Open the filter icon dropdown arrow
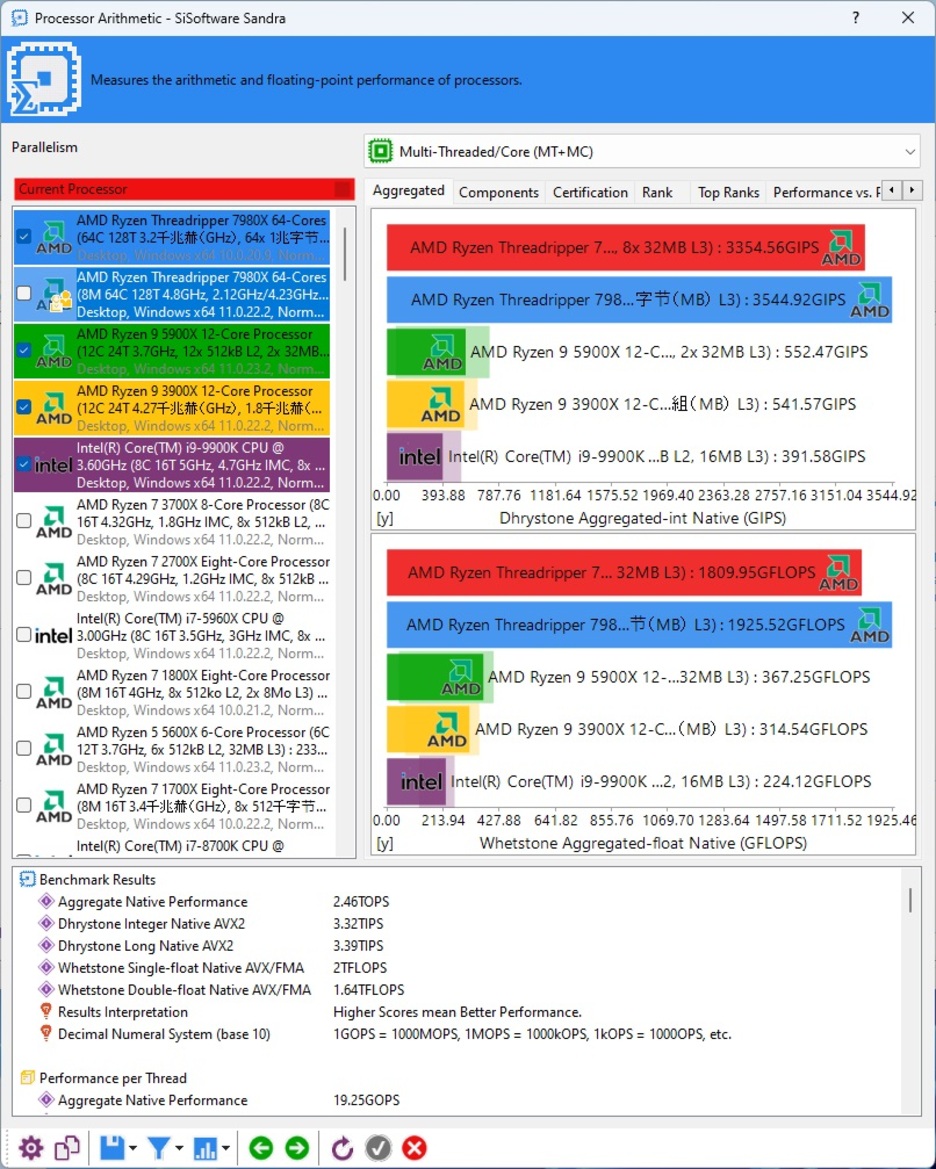Image resolution: width=936 pixels, height=1169 pixels. click(x=179, y=1149)
